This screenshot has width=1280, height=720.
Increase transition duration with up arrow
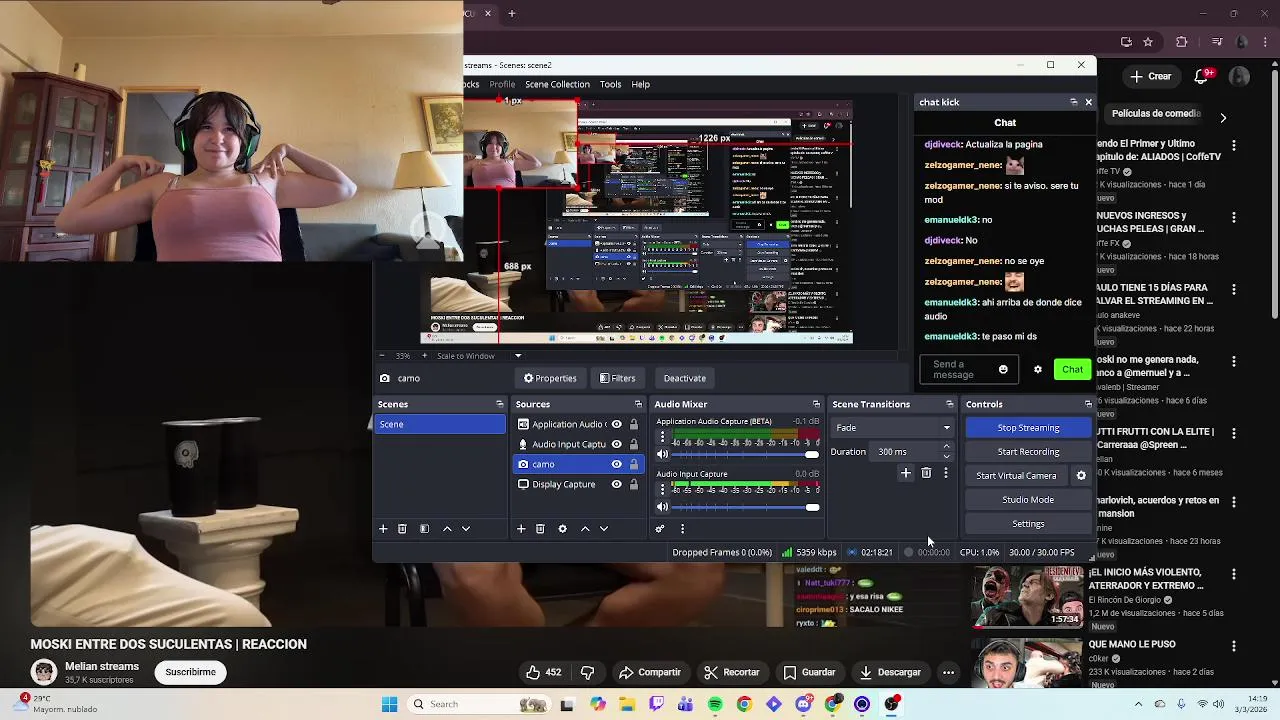947,447
